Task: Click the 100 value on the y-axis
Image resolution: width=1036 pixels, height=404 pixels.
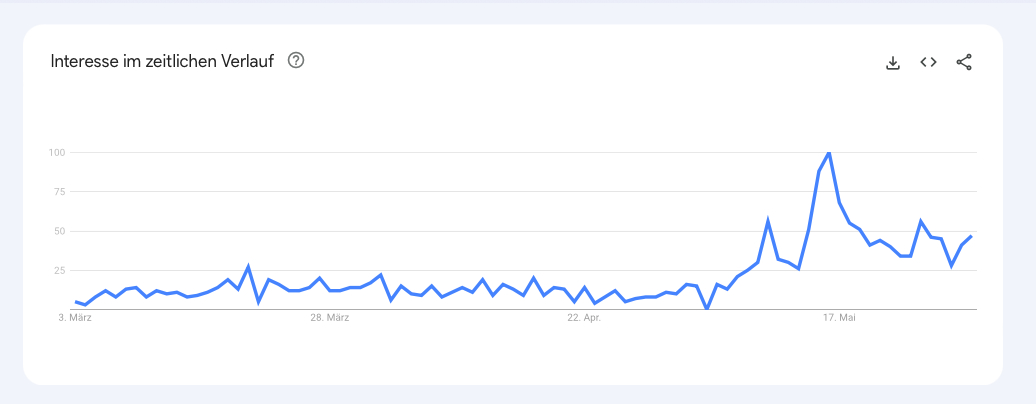Action: (56, 153)
